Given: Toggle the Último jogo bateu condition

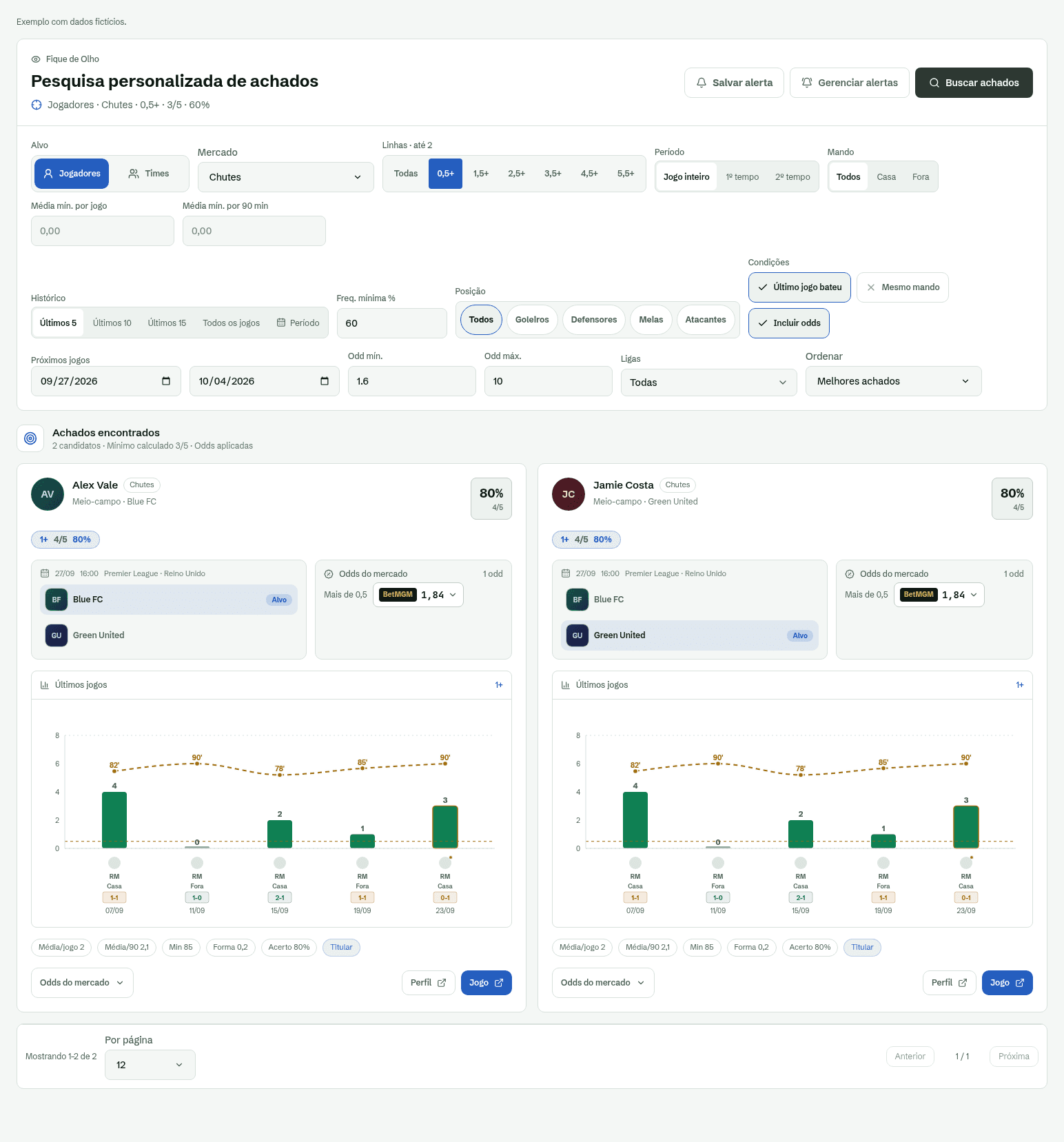Looking at the screenshot, I should [x=799, y=287].
